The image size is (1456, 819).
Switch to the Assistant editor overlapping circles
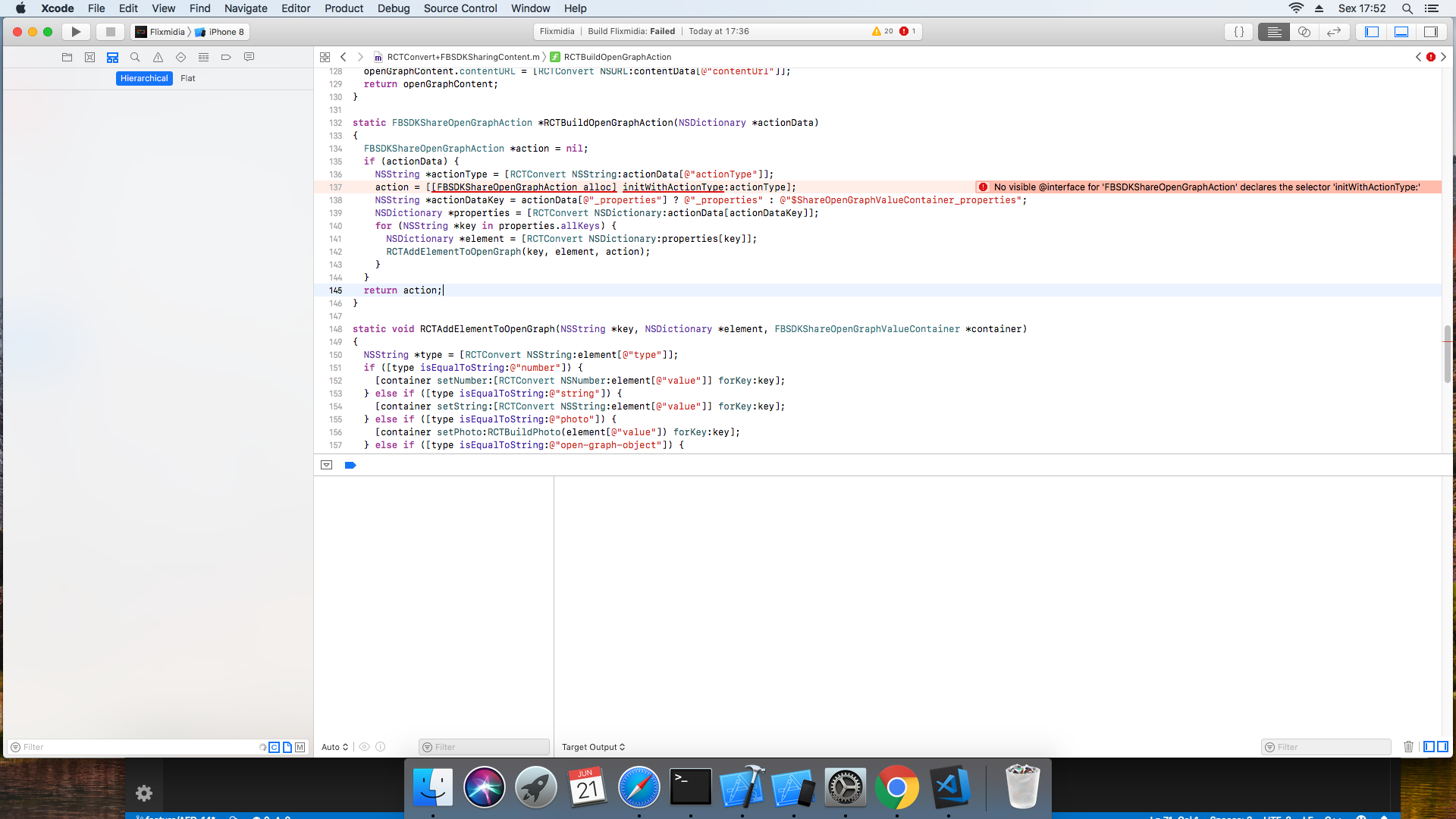(x=1304, y=32)
